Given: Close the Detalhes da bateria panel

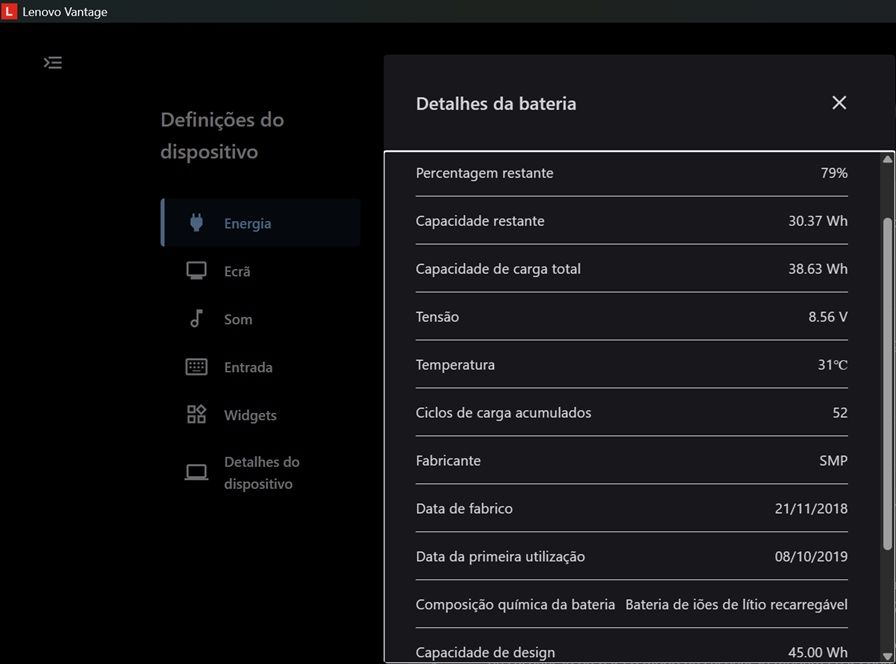Looking at the screenshot, I should (x=839, y=103).
